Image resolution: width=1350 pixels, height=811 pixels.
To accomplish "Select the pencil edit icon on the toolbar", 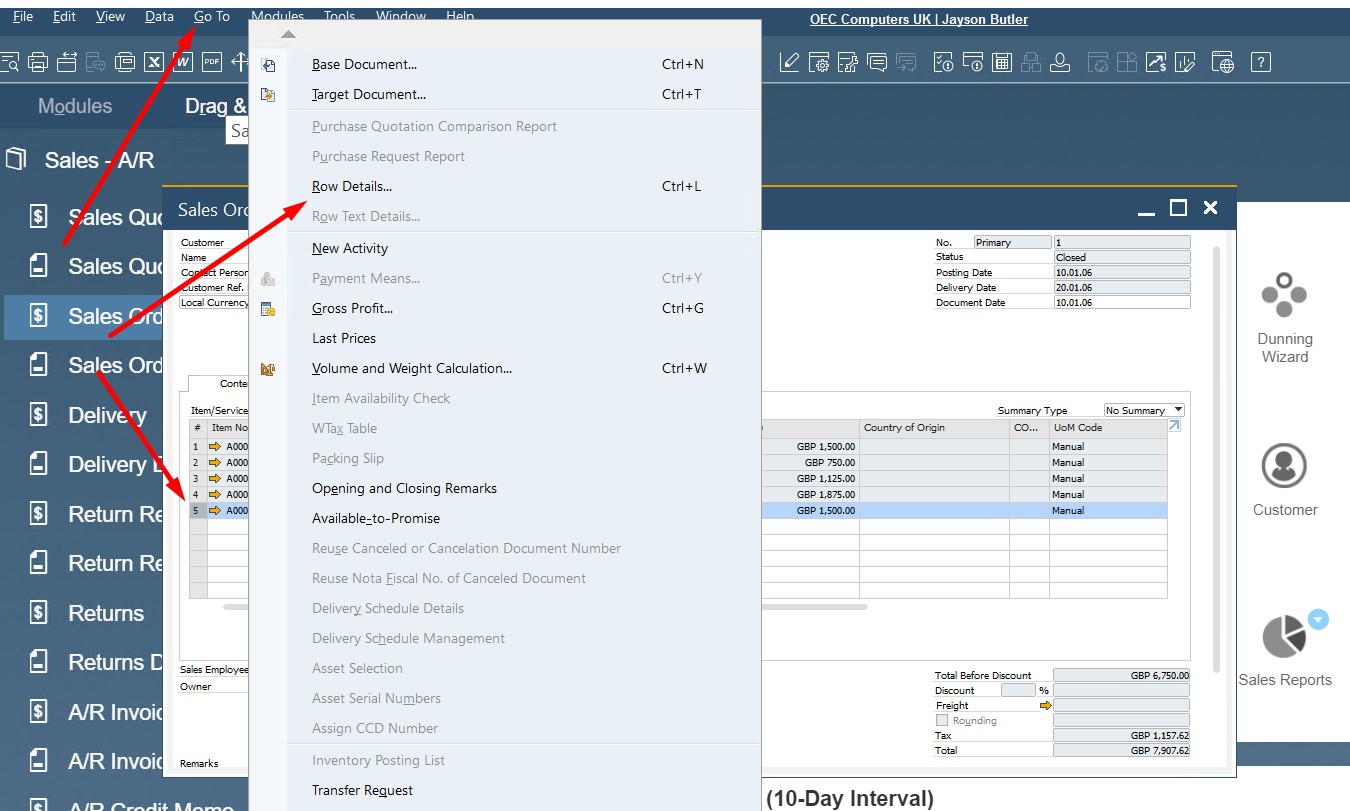I will coord(789,61).
